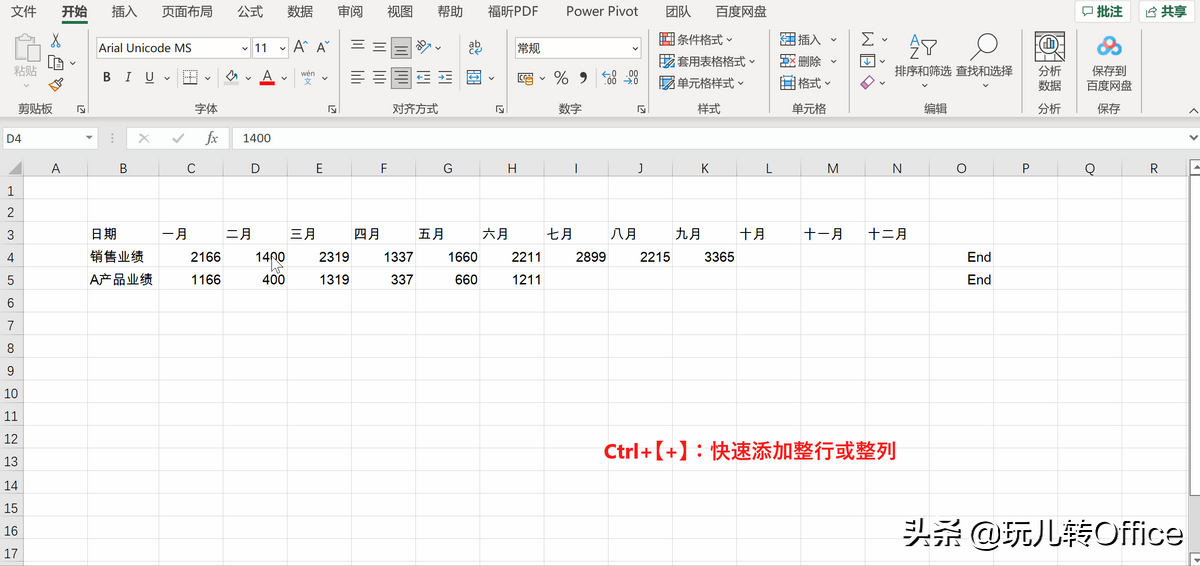1200x566 pixels.
Task: Select column G header
Action: coord(448,169)
